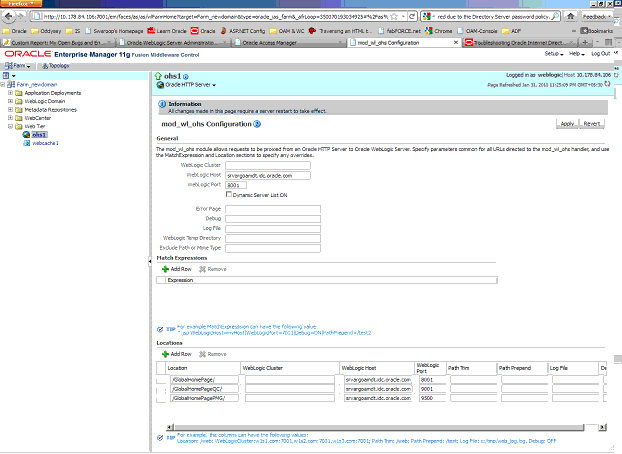622x454 pixels.
Task: Click the search magnifier icon
Action: point(555,17)
